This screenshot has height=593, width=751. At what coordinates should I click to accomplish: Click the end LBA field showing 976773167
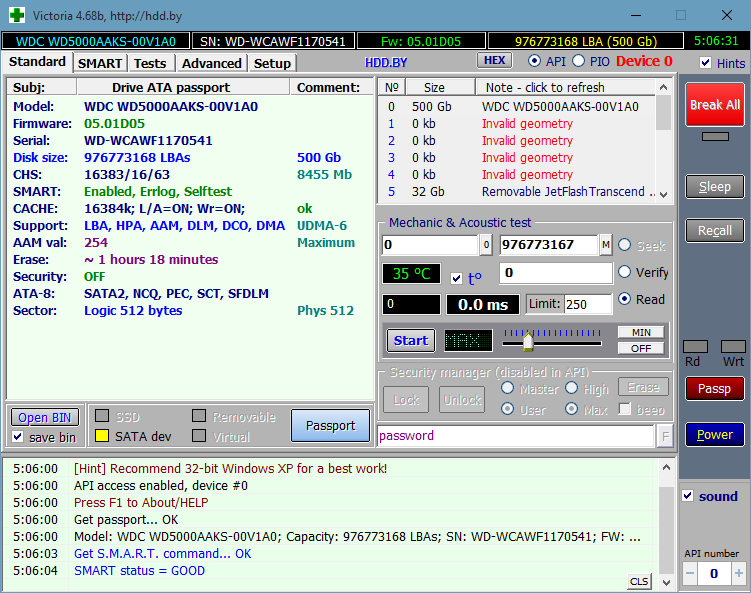pos(549,245)
